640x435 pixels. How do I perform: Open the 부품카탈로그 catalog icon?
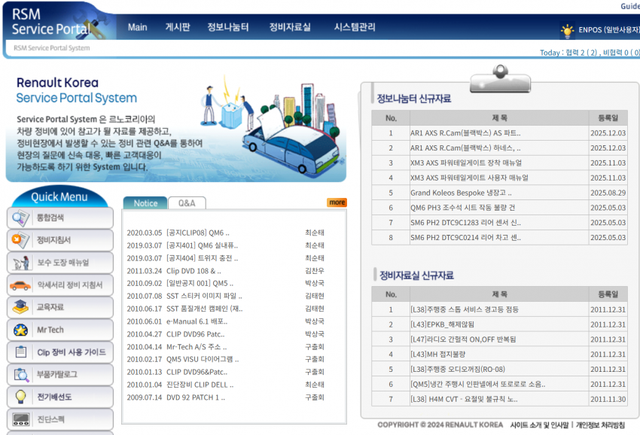[x=20, y=374]
